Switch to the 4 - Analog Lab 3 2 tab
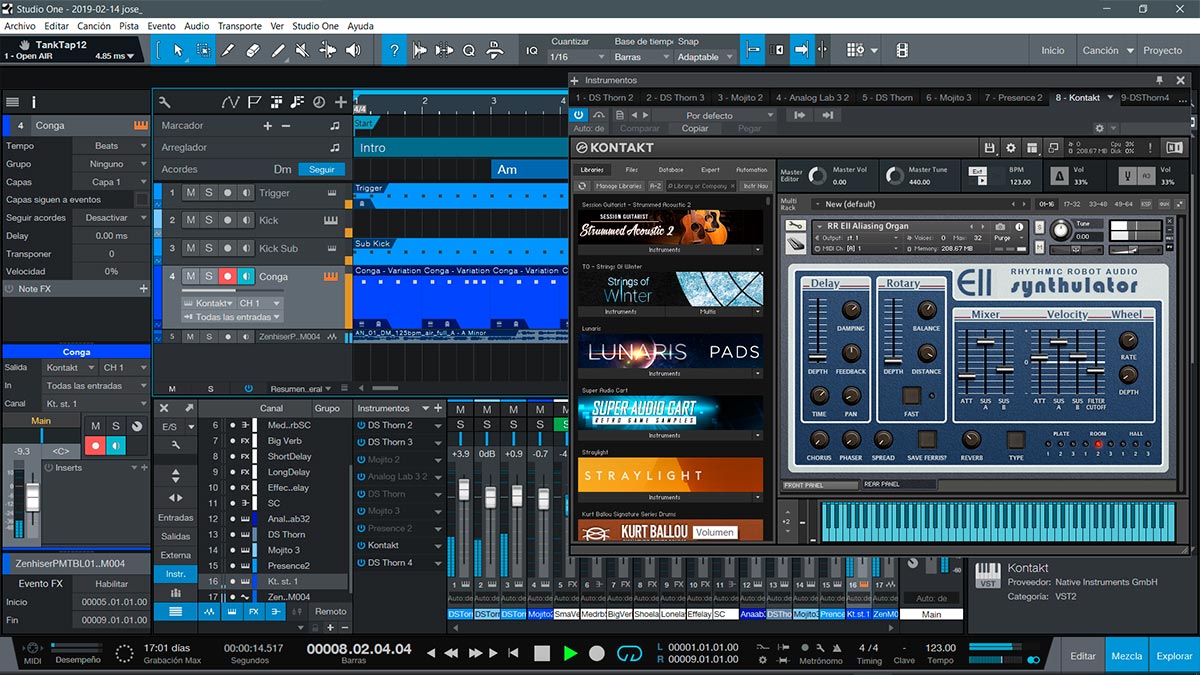This screenshot has width=1200, height=675. 811,97
